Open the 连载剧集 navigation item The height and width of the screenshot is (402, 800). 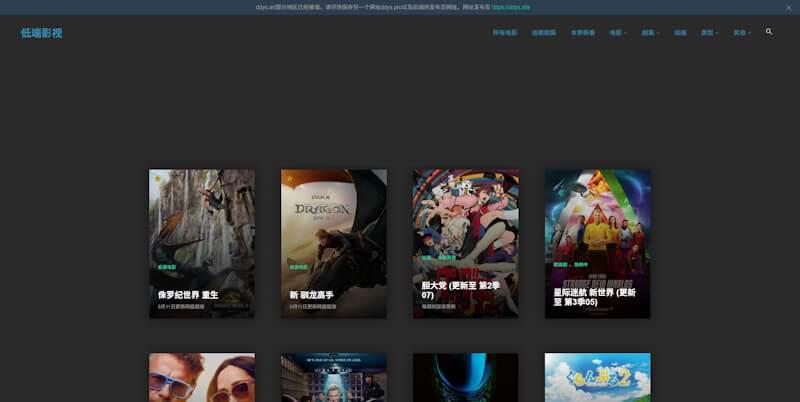pos(544,33)
